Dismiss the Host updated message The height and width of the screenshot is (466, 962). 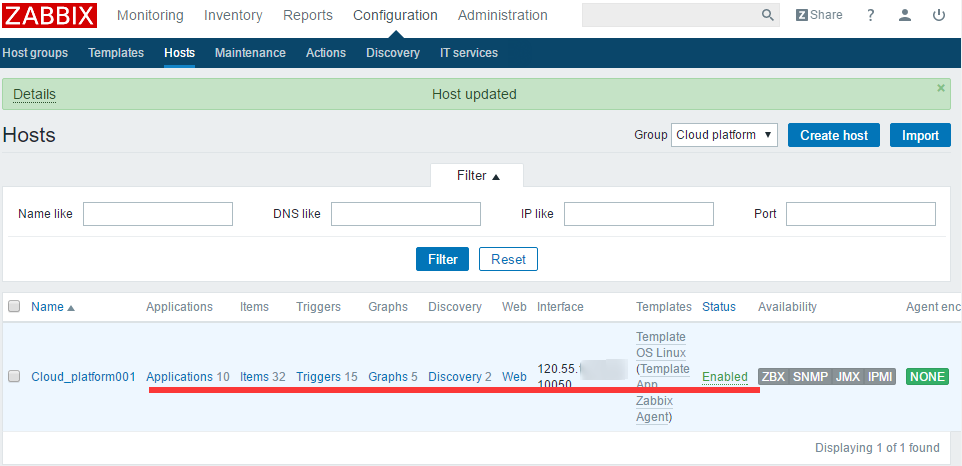point(941,88)
